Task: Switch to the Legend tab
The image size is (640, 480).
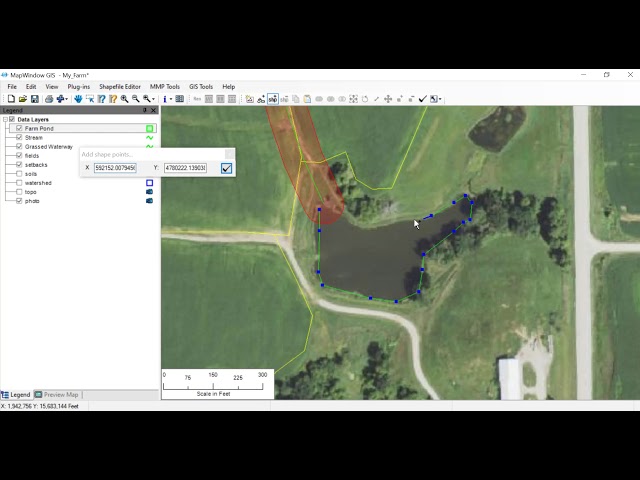Action: pyautogui.click(x=16, y=395)
